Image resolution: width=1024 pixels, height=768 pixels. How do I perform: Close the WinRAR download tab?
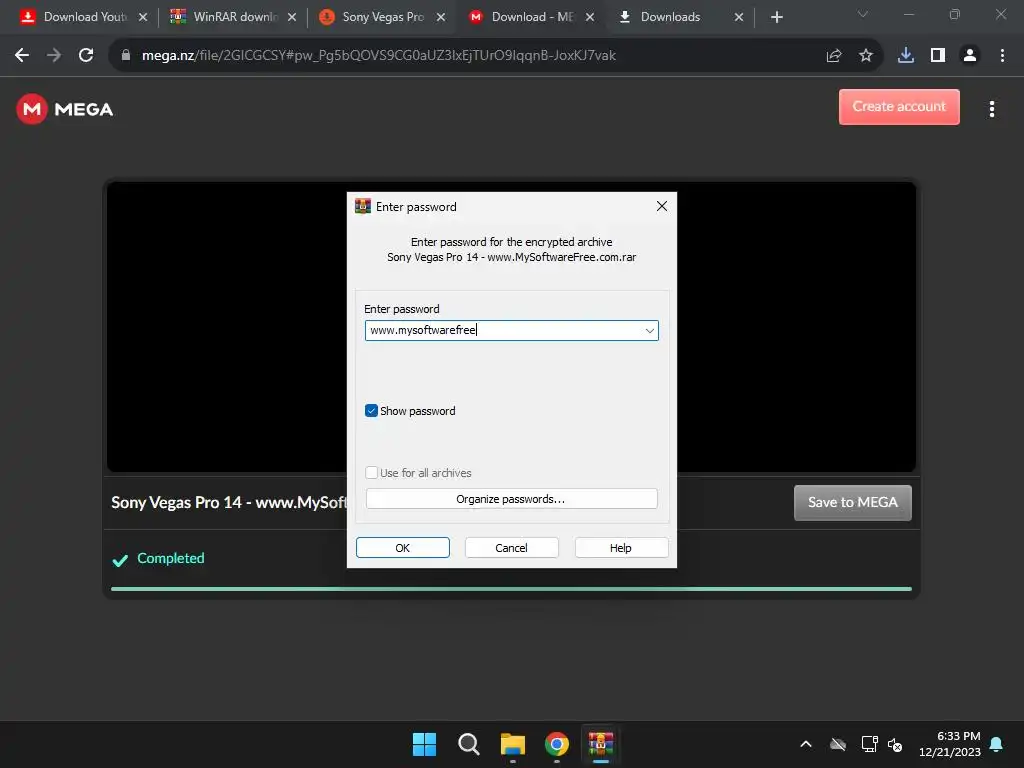pyautogui.click(x=292, y=17)
